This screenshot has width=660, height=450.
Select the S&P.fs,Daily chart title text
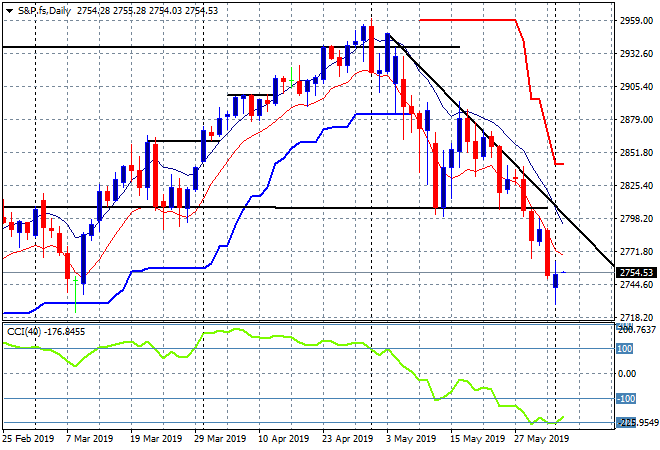(x=45, y=11)
